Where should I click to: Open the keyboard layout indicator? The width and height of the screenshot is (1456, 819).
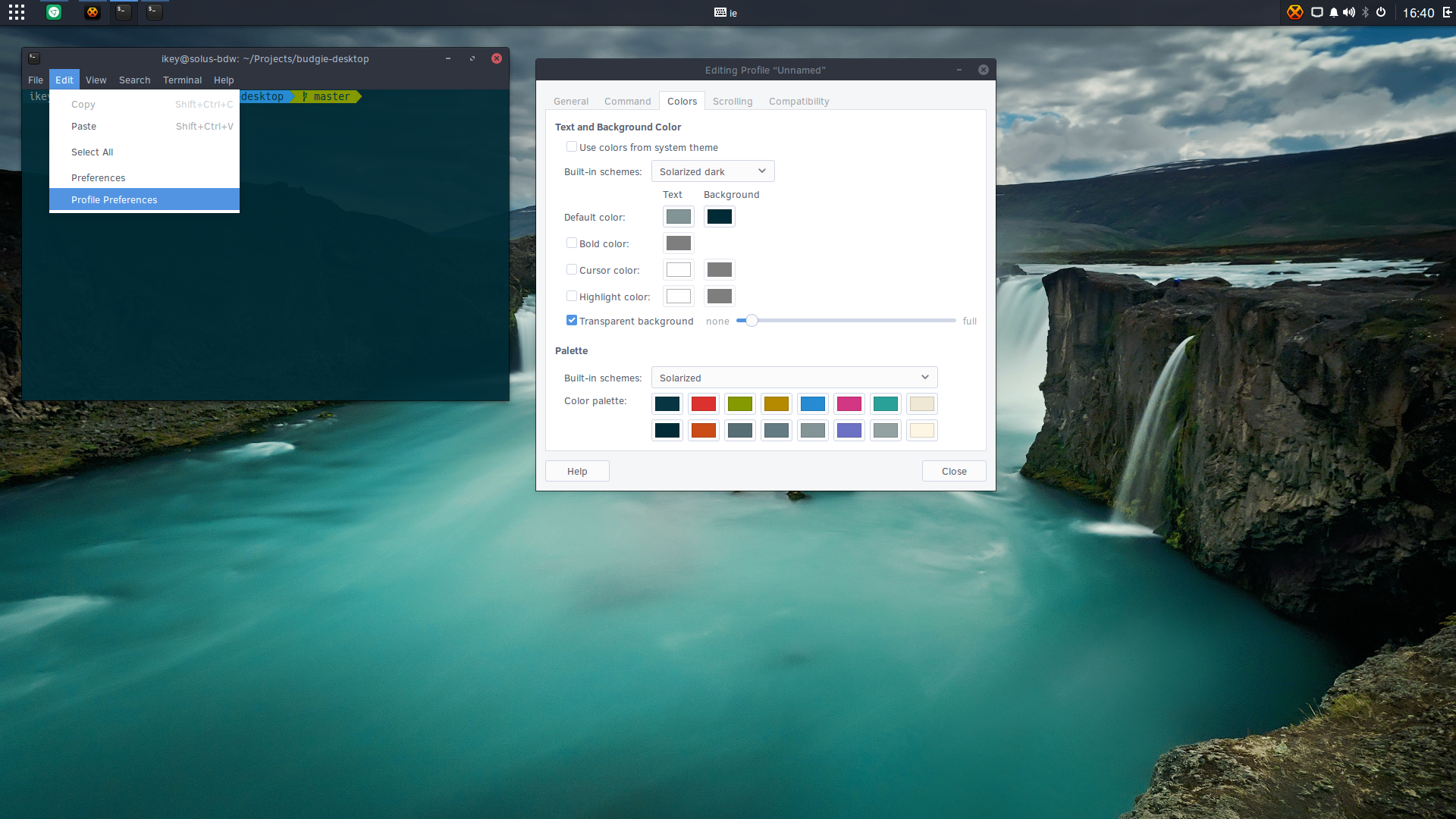(x=726, y=13)
